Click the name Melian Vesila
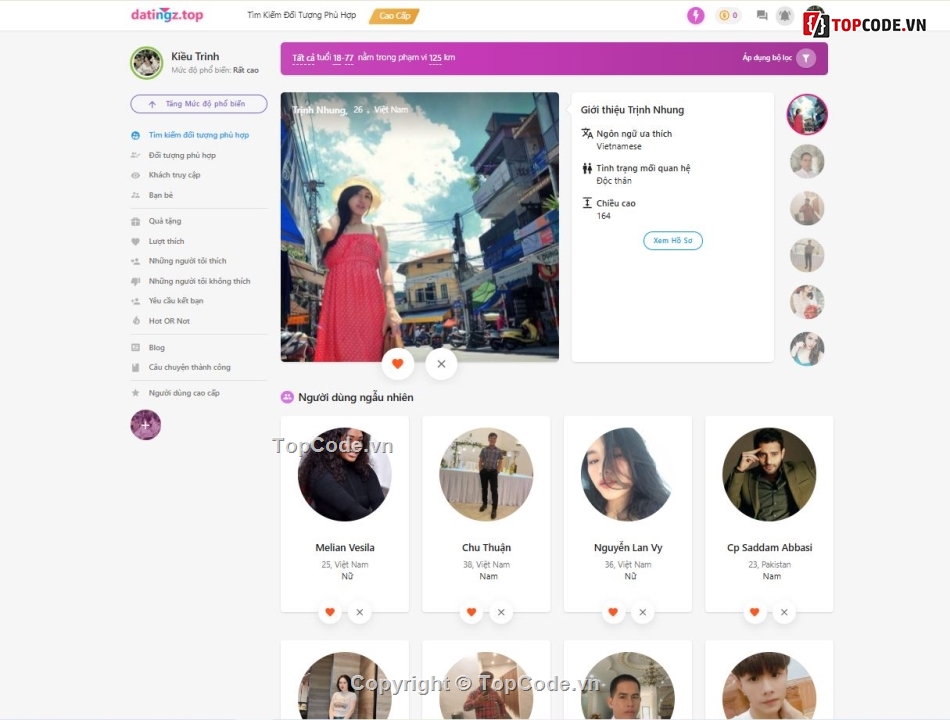 tap(345, 547)
